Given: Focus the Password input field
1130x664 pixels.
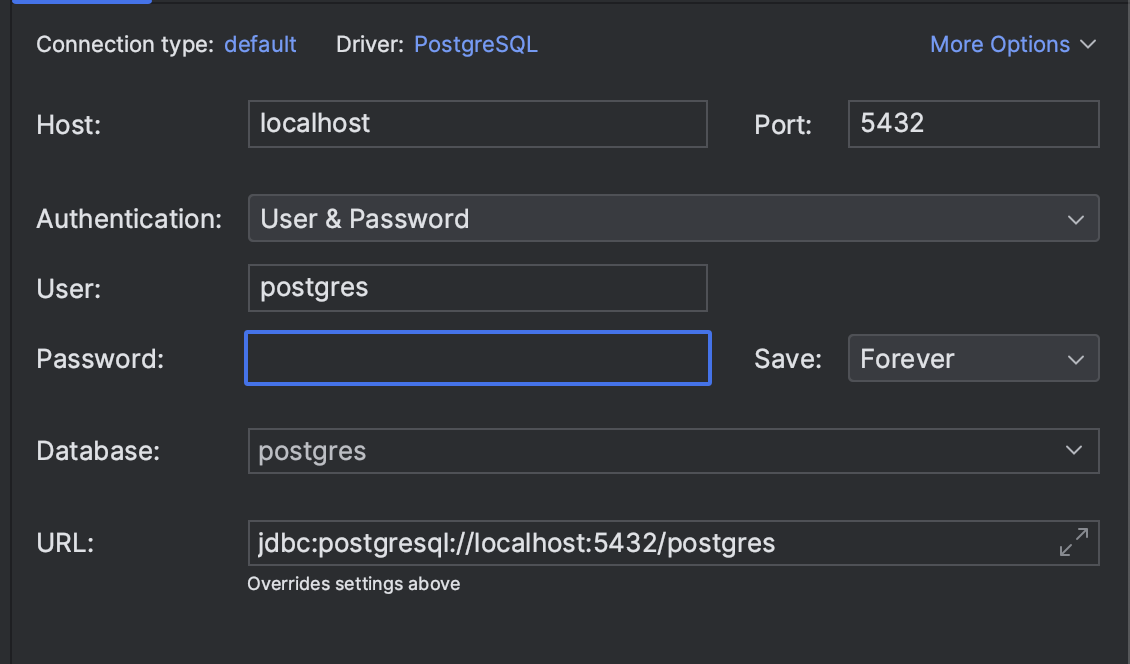Looking at the screenshot, I should point(478,358).
